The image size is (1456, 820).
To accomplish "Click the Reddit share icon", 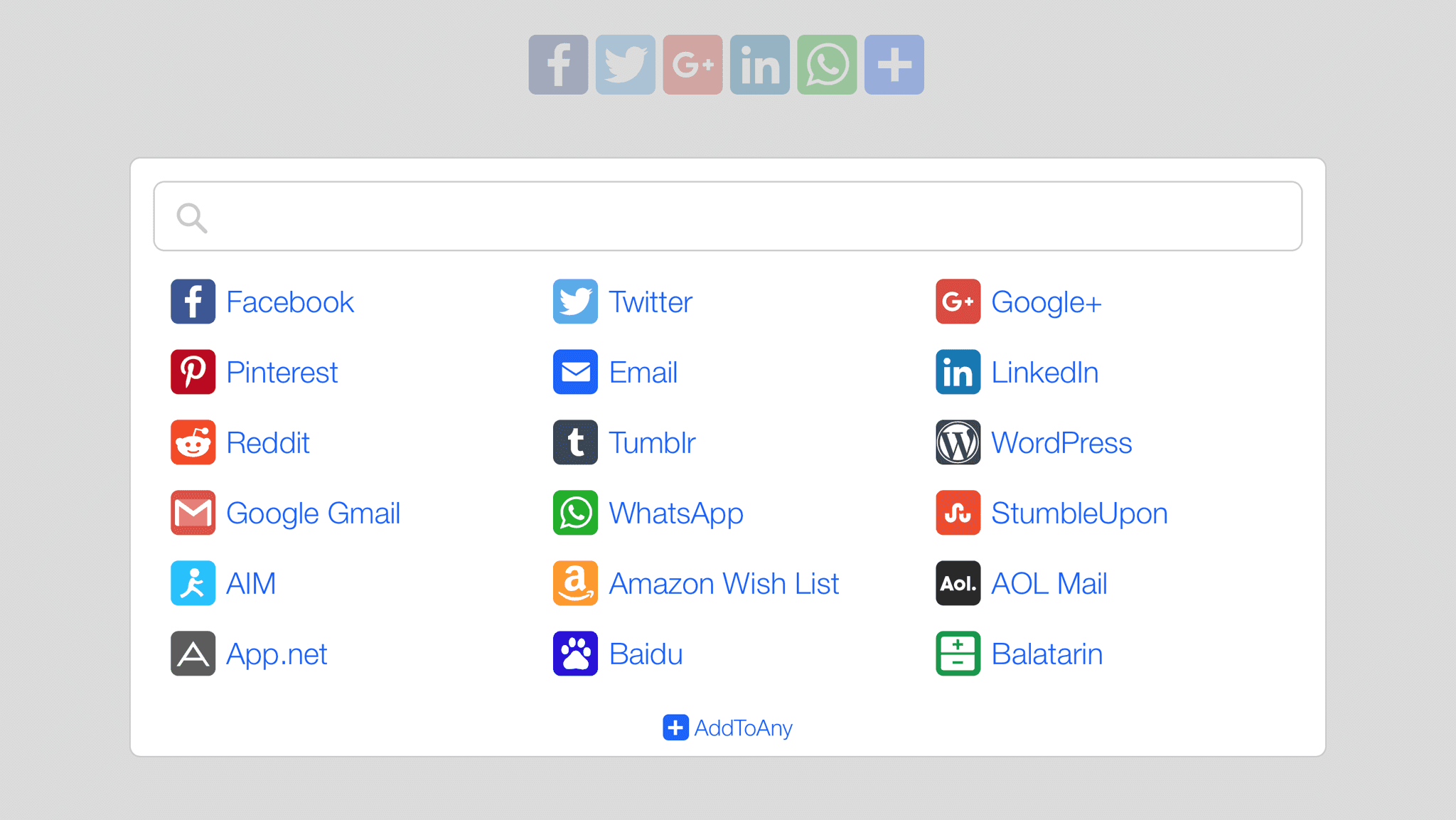I will [x=193, y=442].
